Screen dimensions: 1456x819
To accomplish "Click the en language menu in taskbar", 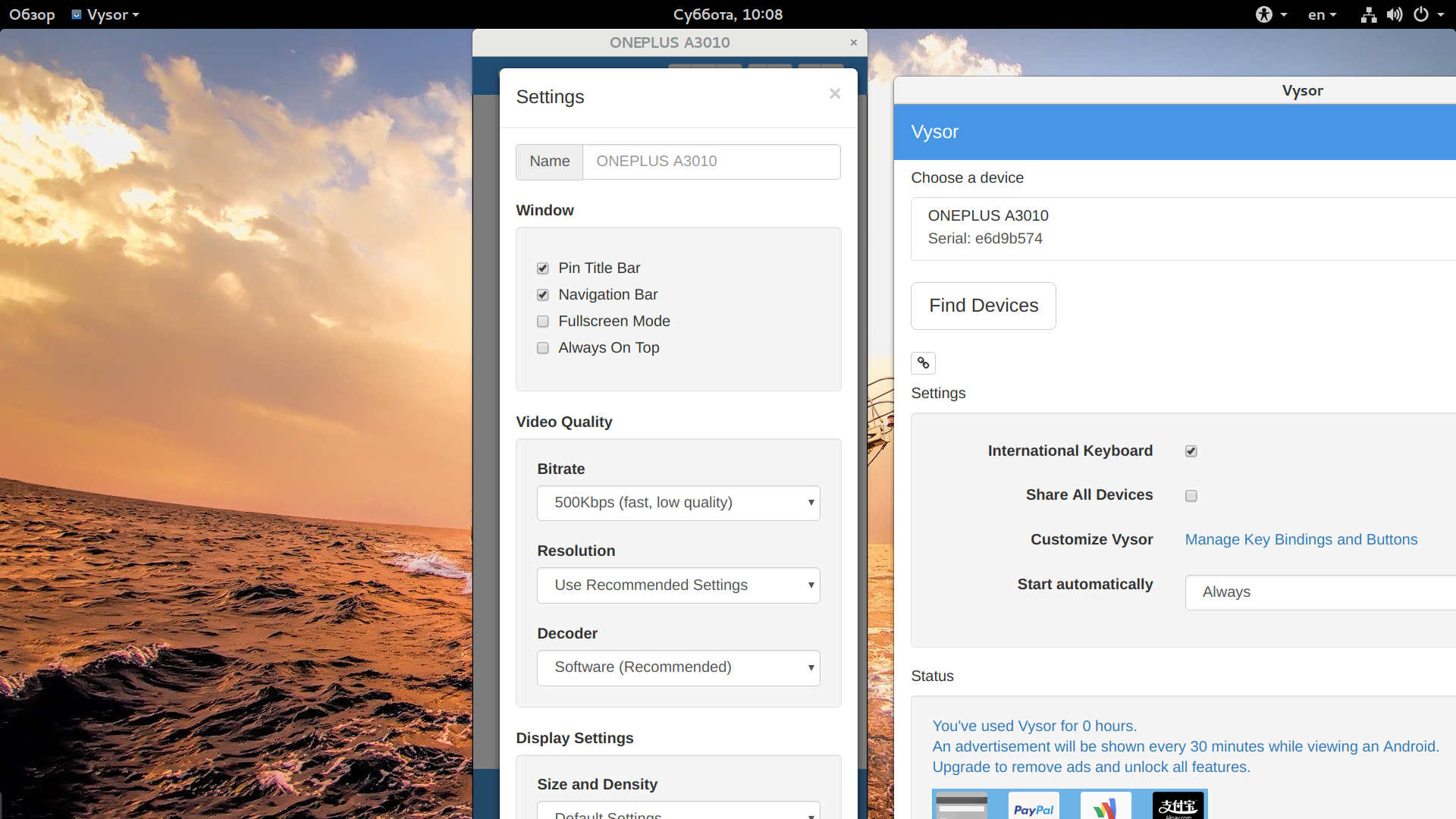I will click(x=1322, y=13).
